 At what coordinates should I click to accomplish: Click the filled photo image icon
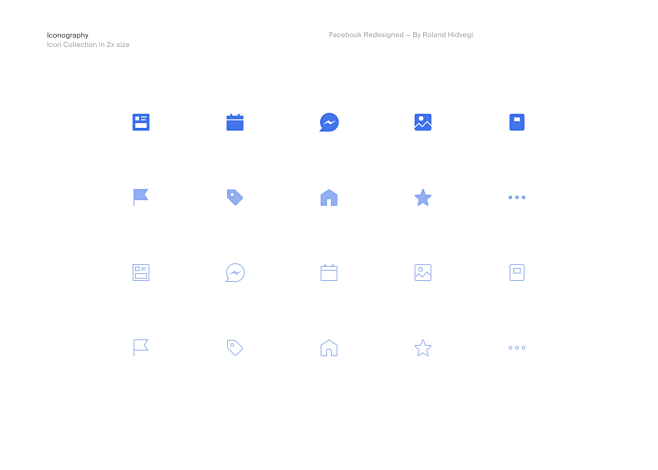click(423, 122)
